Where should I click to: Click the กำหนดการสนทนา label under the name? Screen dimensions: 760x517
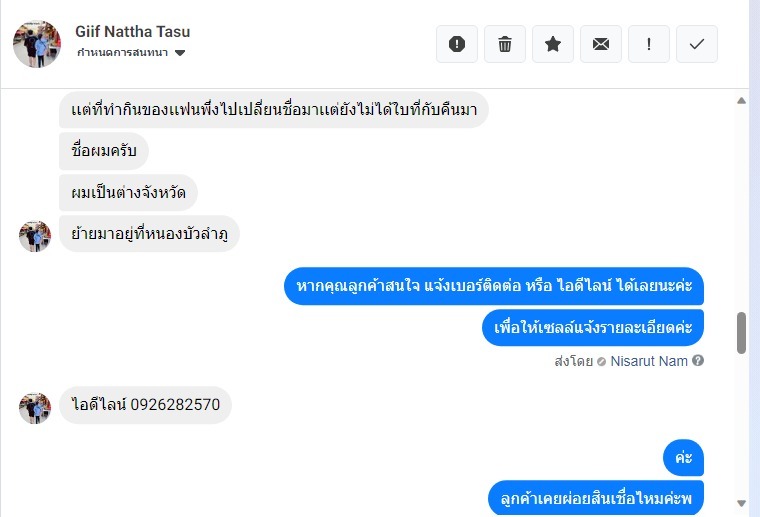tap(122, 53)
